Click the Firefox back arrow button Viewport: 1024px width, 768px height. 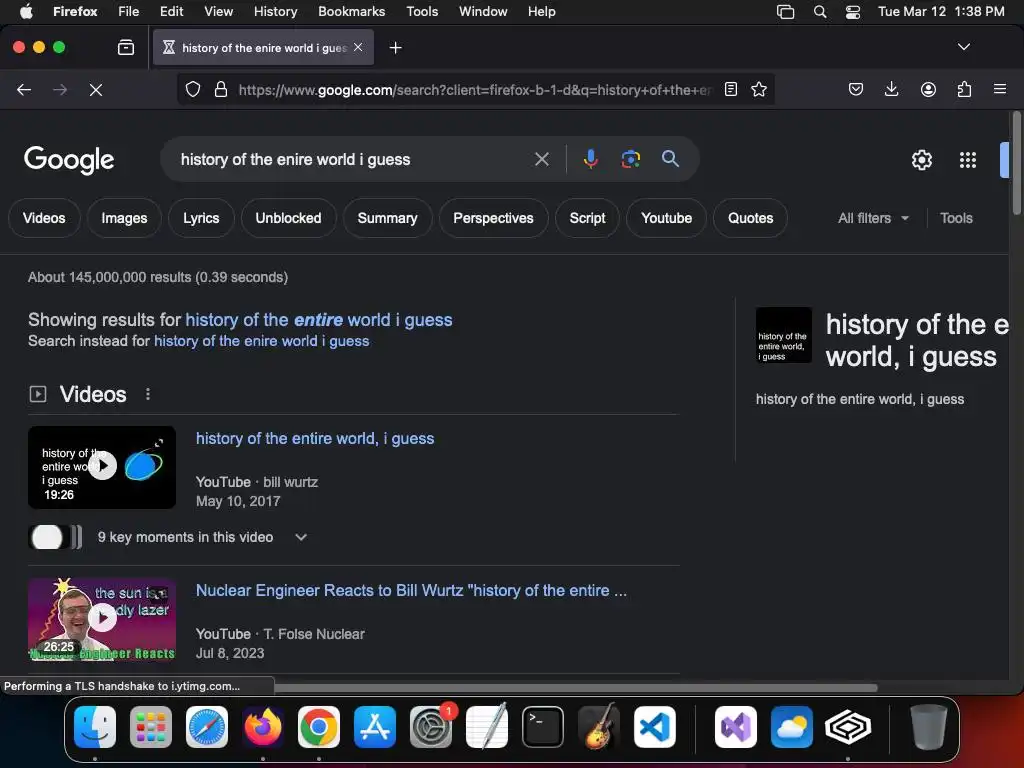(x=24, y=89)
